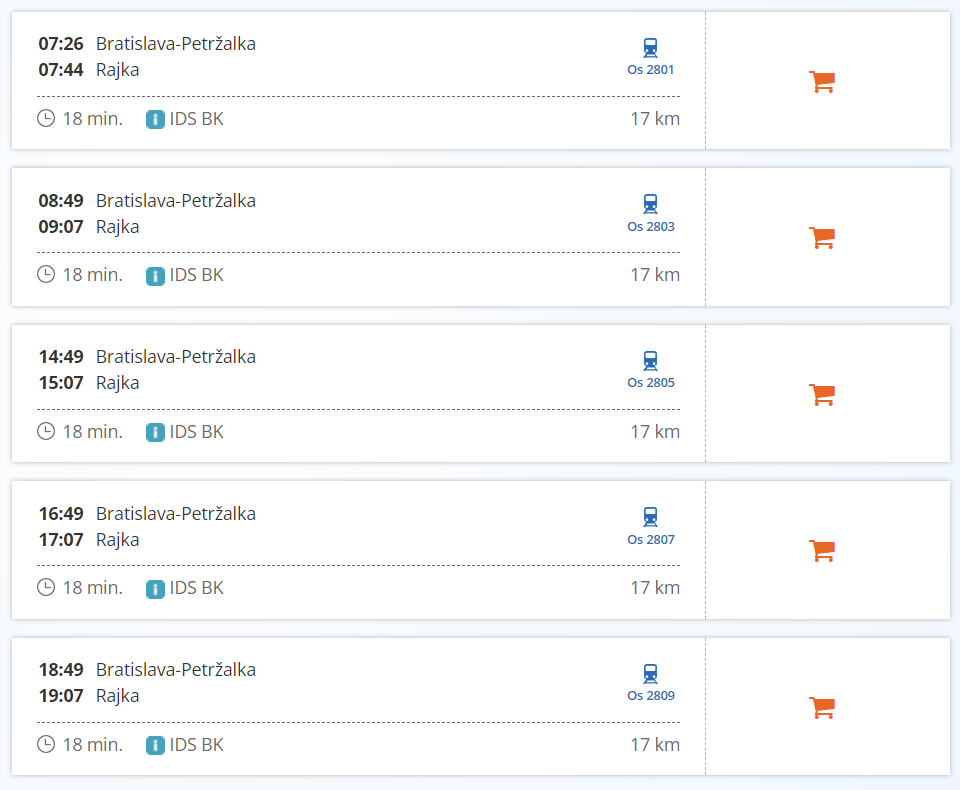Click cart icon for 14:49 departure

pos(821,394)
